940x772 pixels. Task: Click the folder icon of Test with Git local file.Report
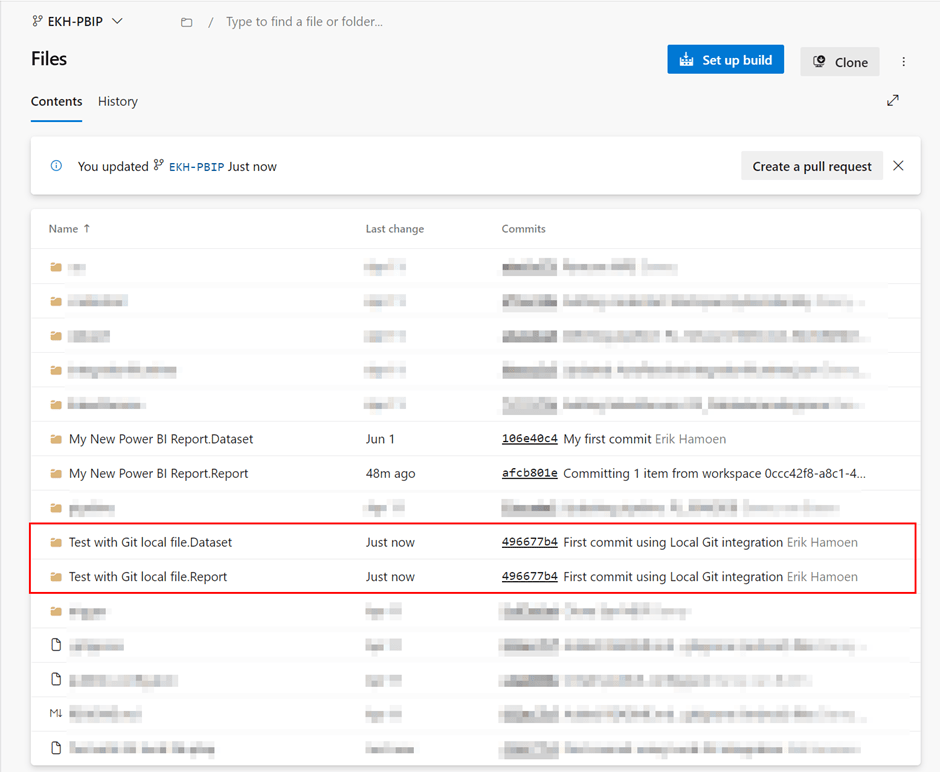[x=56, y=577]
